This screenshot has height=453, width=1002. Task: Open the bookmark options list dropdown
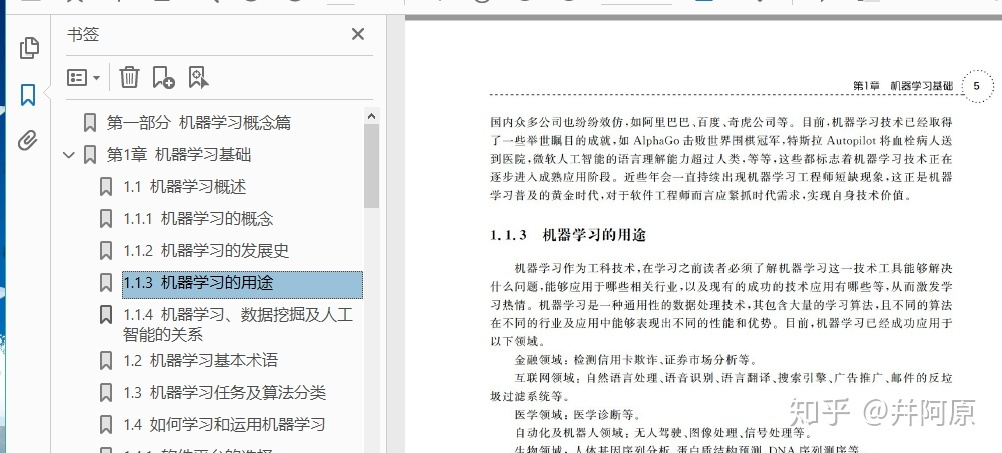(x=84, y=78)
